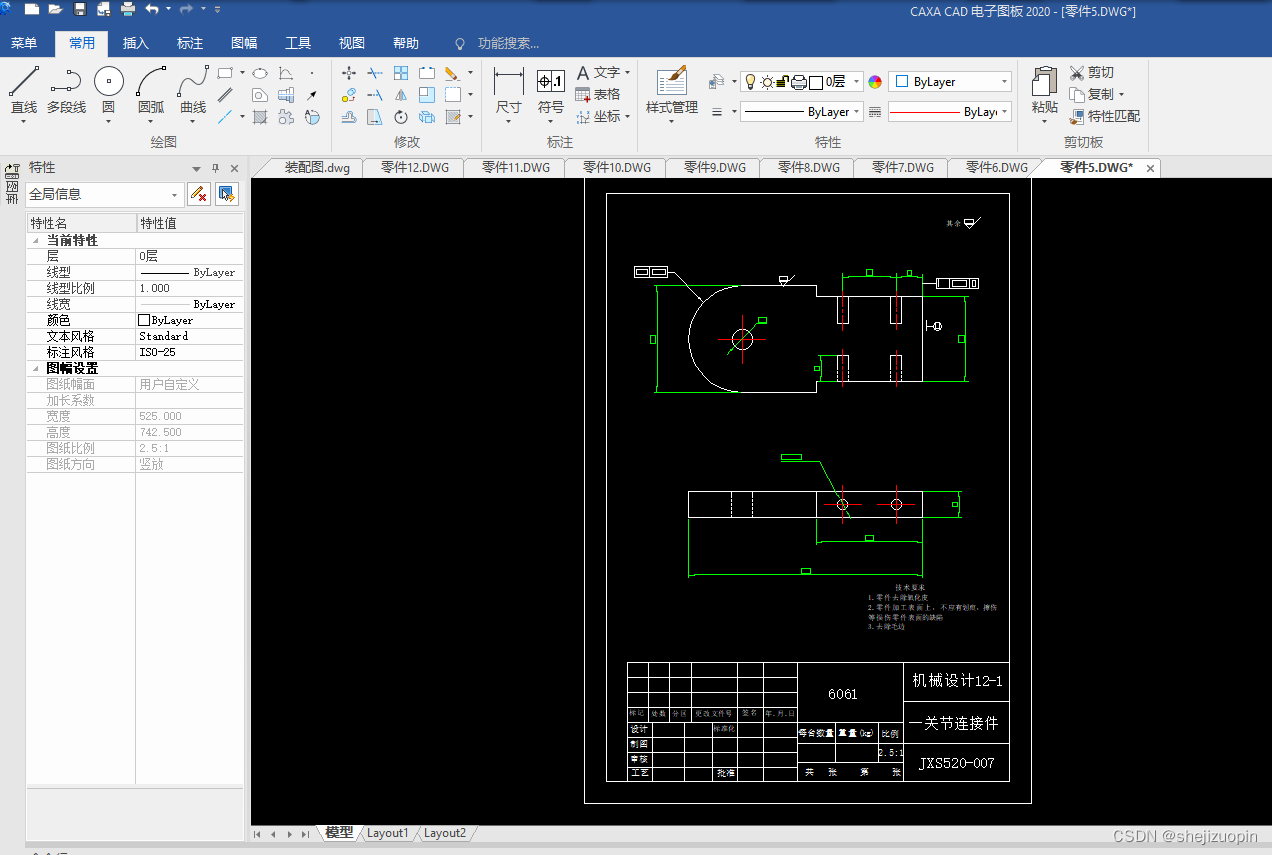Click the move tool in 修改 group
Screen dimensions: 1272x855
349,73
